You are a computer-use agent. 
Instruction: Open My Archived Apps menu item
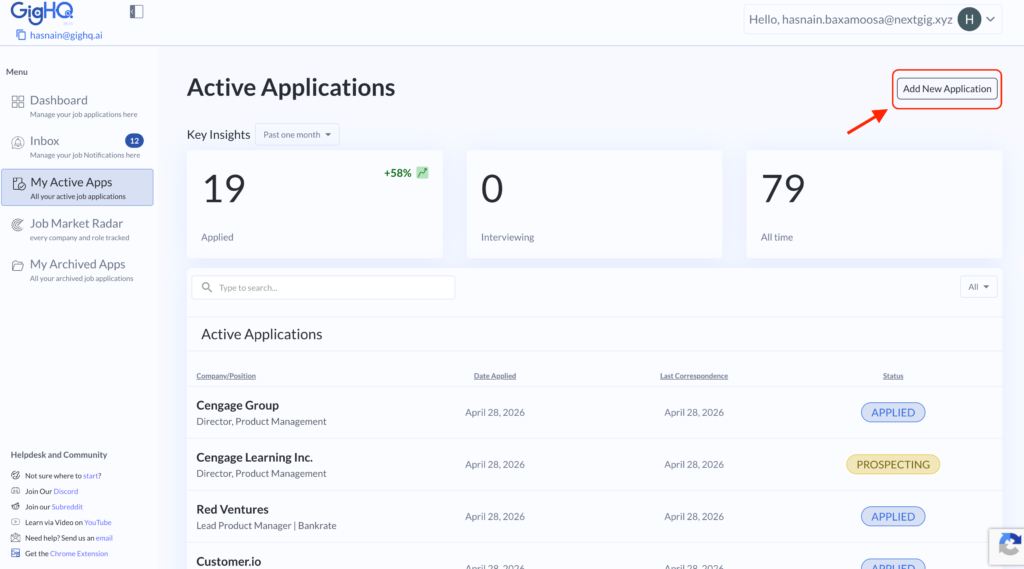pyautogui.click(x=77, y=269)
